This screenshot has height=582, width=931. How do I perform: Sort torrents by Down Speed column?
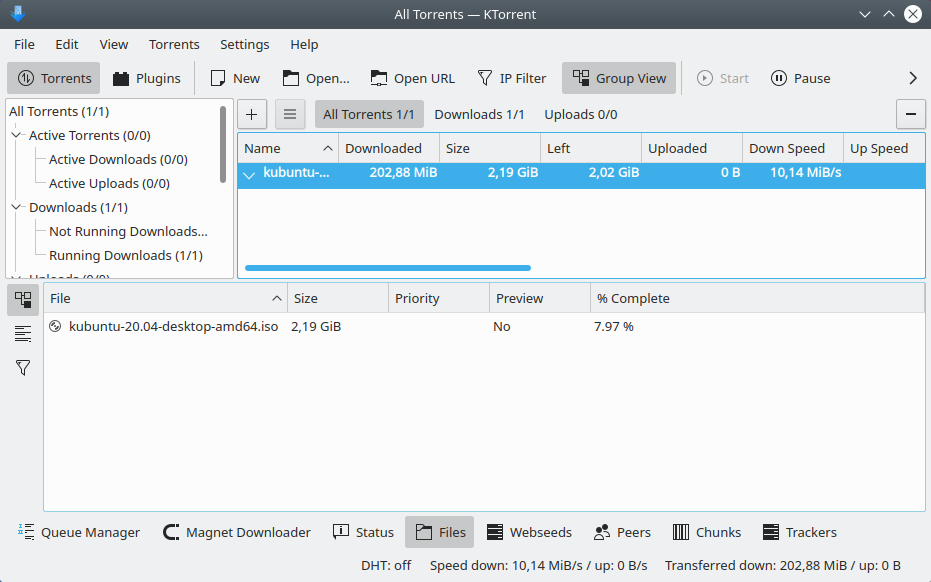pyautogui.click(x=793, y=148)
